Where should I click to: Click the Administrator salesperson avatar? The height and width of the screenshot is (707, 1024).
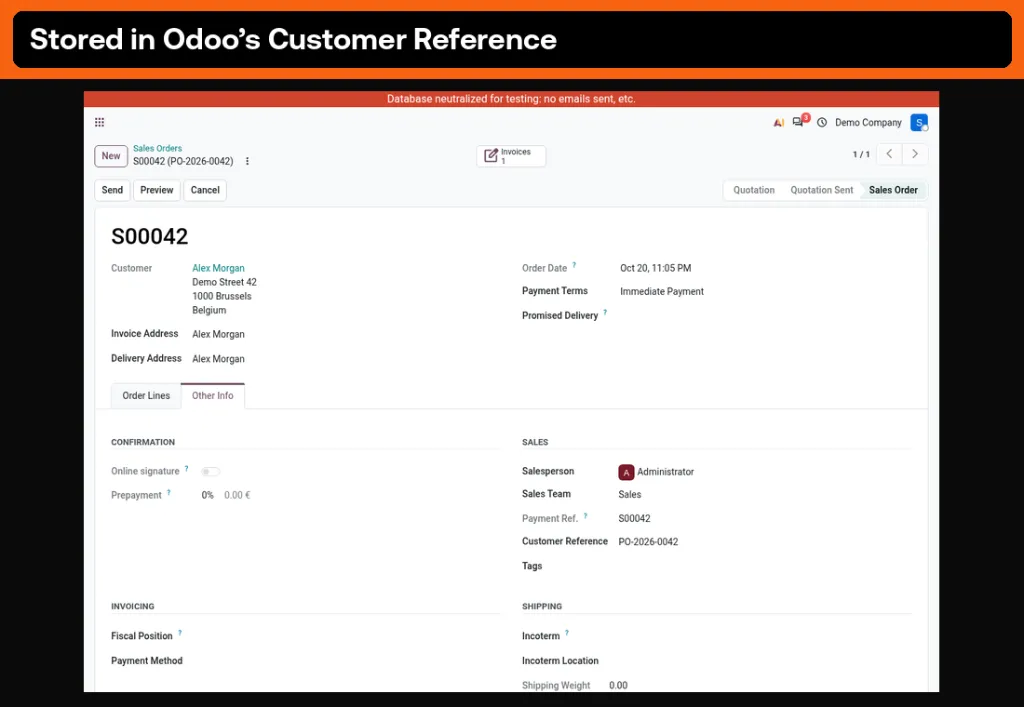click(x=626, y=472)
